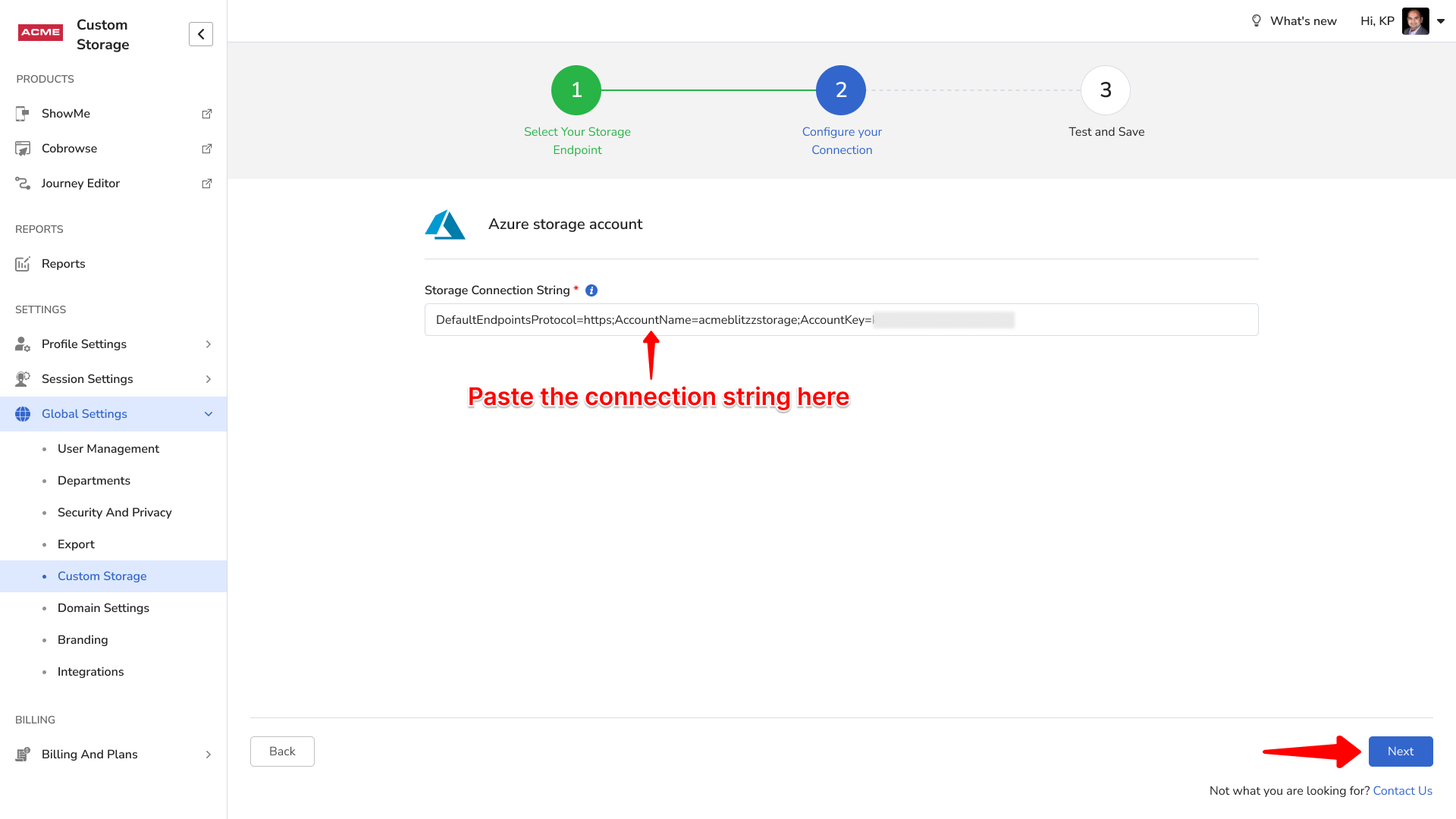The width and height of the screenshot is (1456, 819).
Task: Click the Azure storage account logo
Action: tap(445, 224)
